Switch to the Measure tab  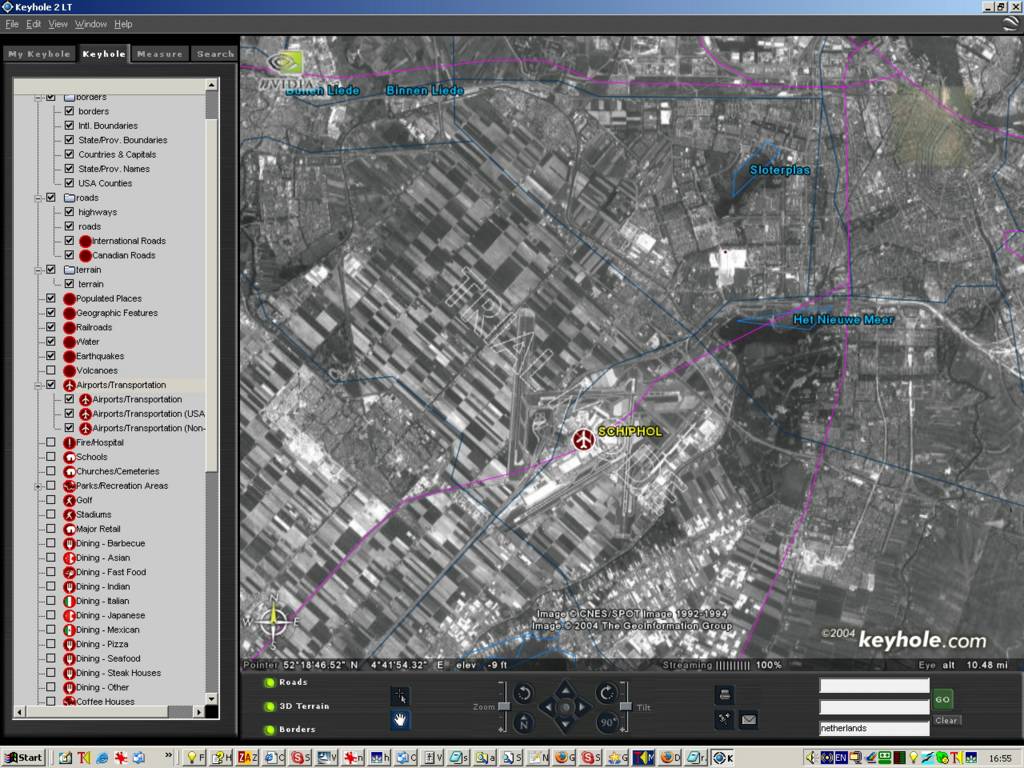(160, 54)
